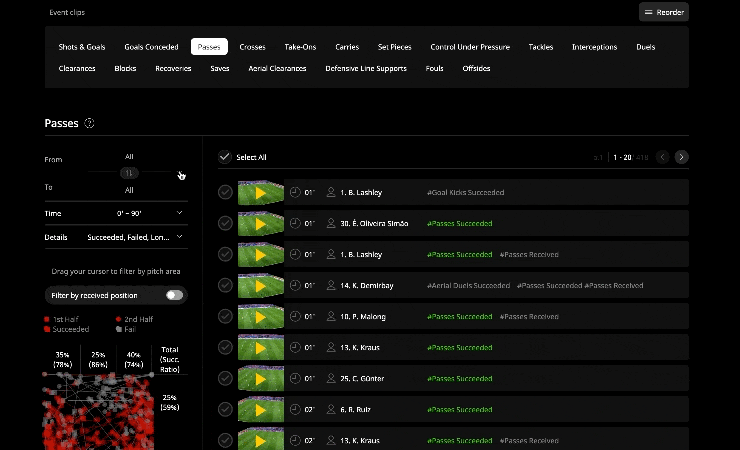This screenshot has width=740, height=450.
Task: Go to next page of clips
Action: tap(681, 157)
